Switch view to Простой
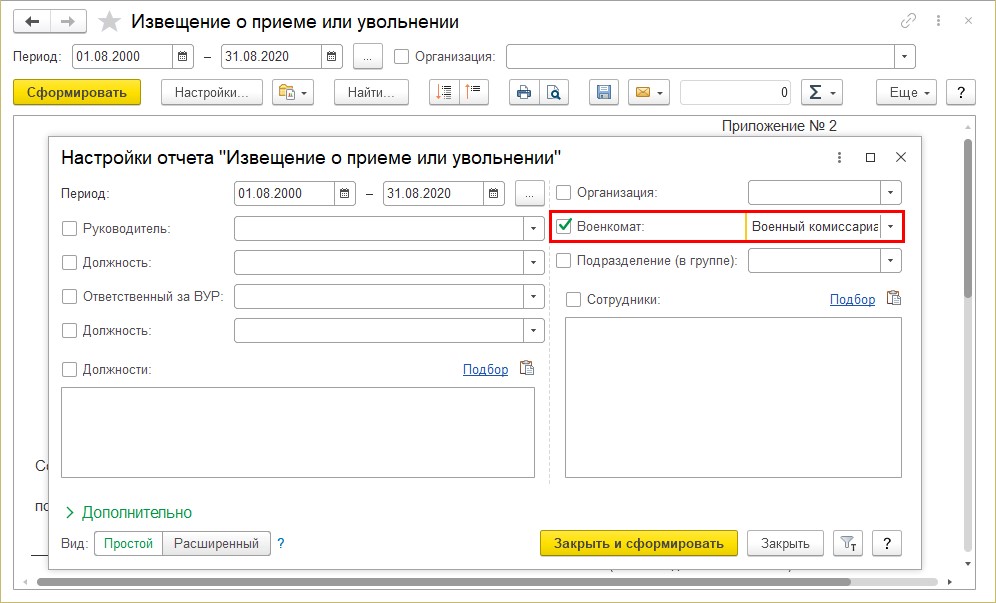 (128, 543)
